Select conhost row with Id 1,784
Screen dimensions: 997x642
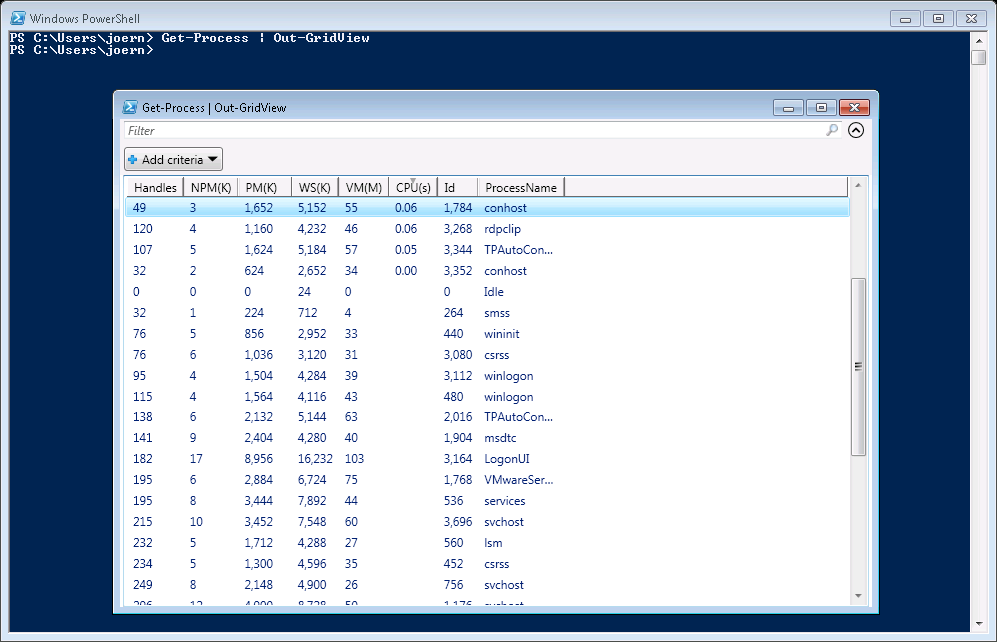pyautogui.click(x=487, y=208)
